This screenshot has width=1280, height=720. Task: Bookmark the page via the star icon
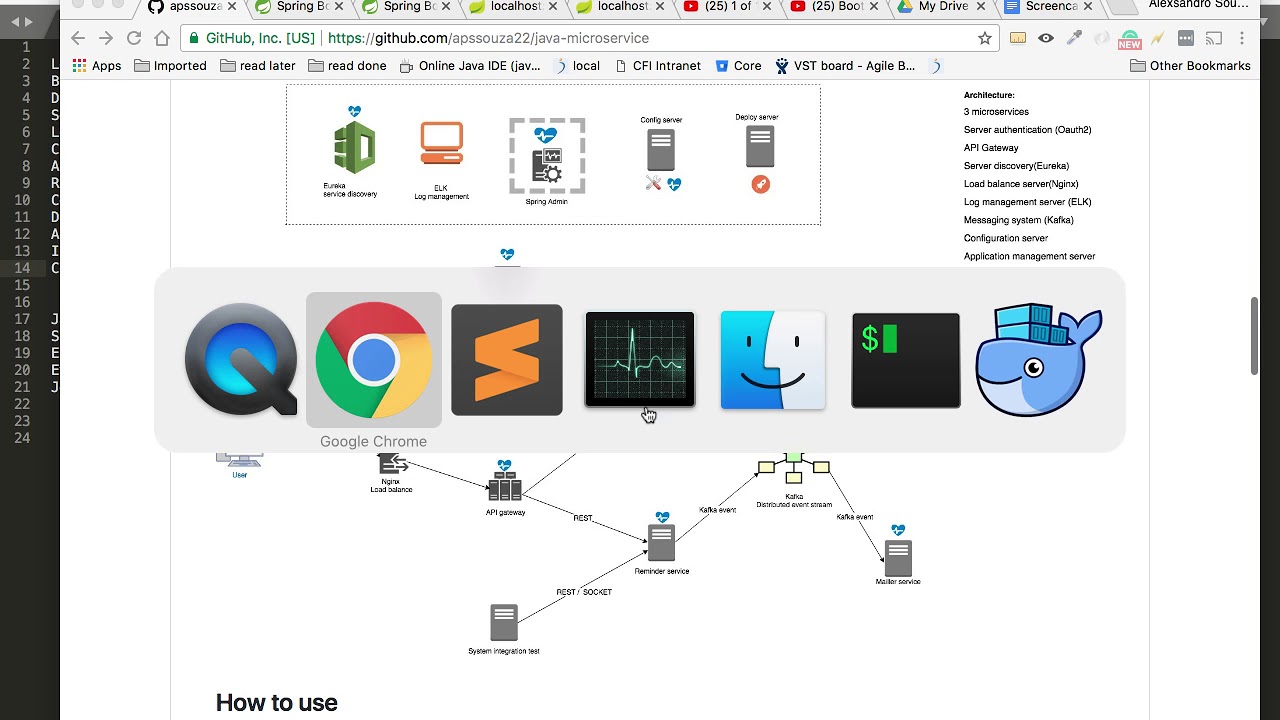tap(985, 38)
